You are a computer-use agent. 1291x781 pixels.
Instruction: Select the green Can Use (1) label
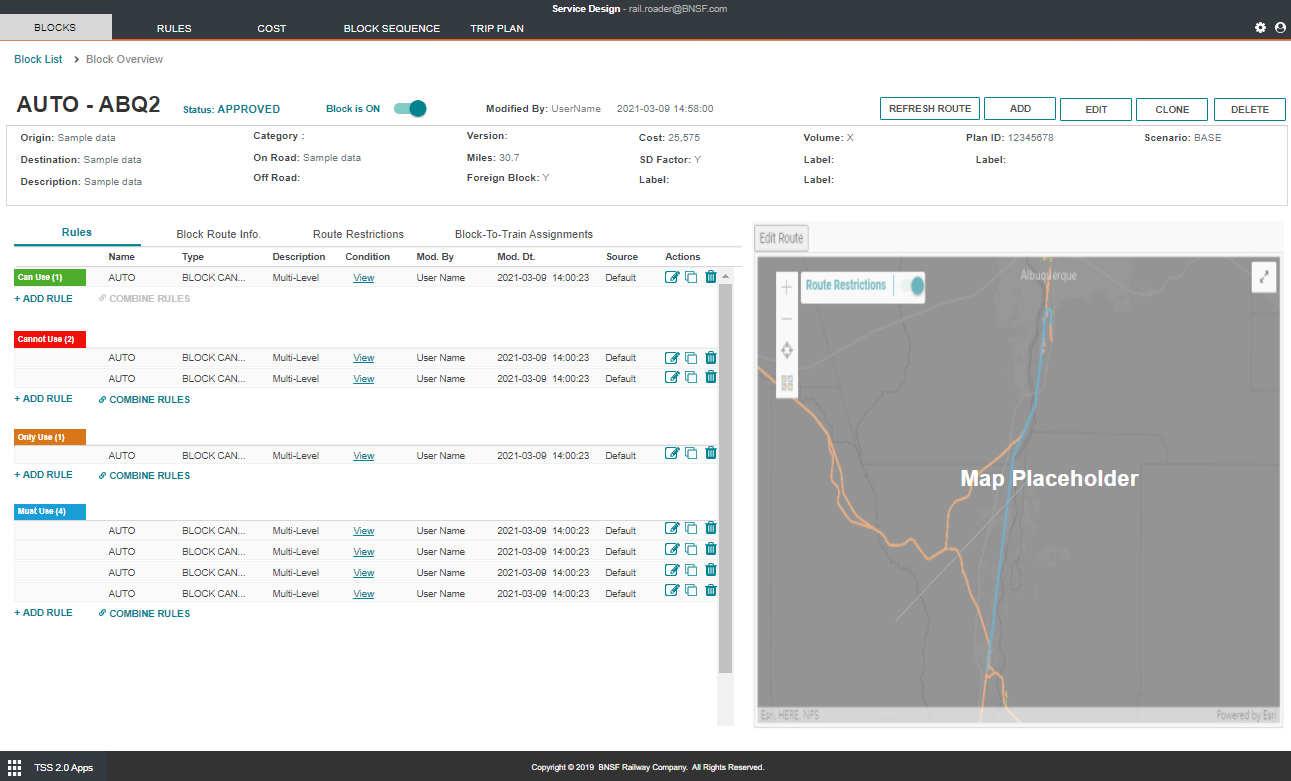[x=50, y=277]
